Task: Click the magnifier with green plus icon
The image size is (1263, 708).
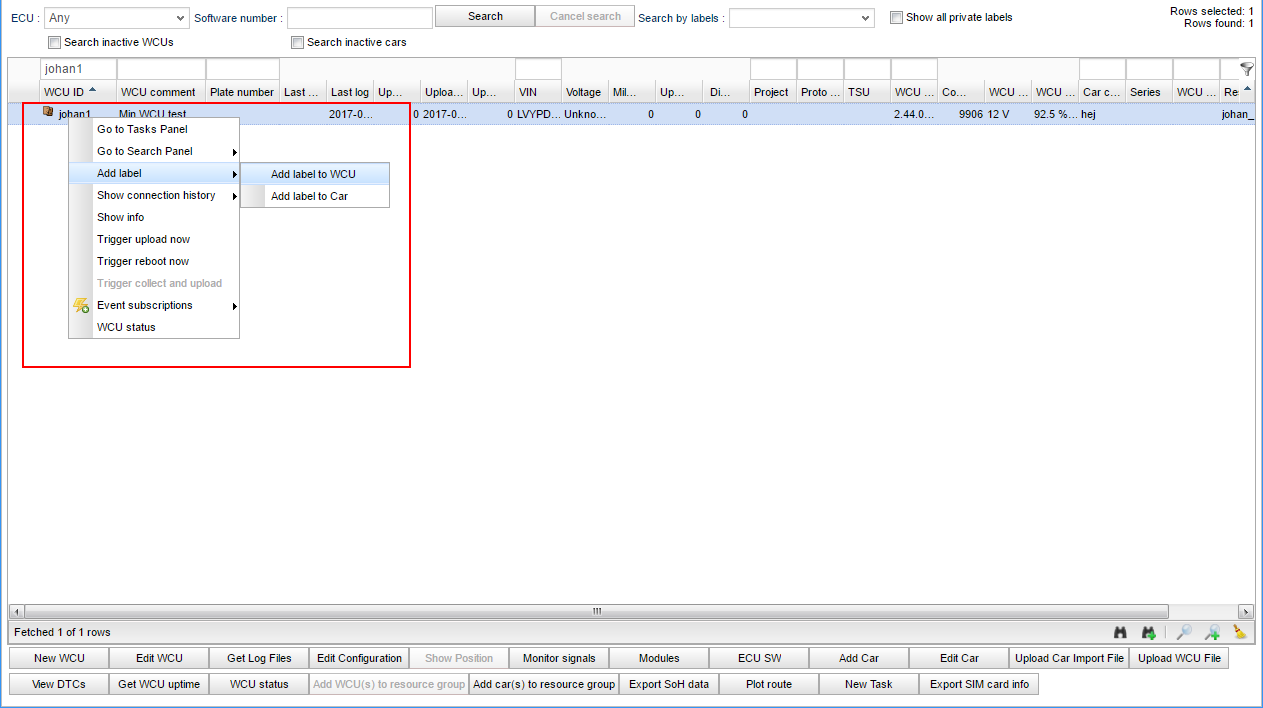Action: tap(1212, 632)
